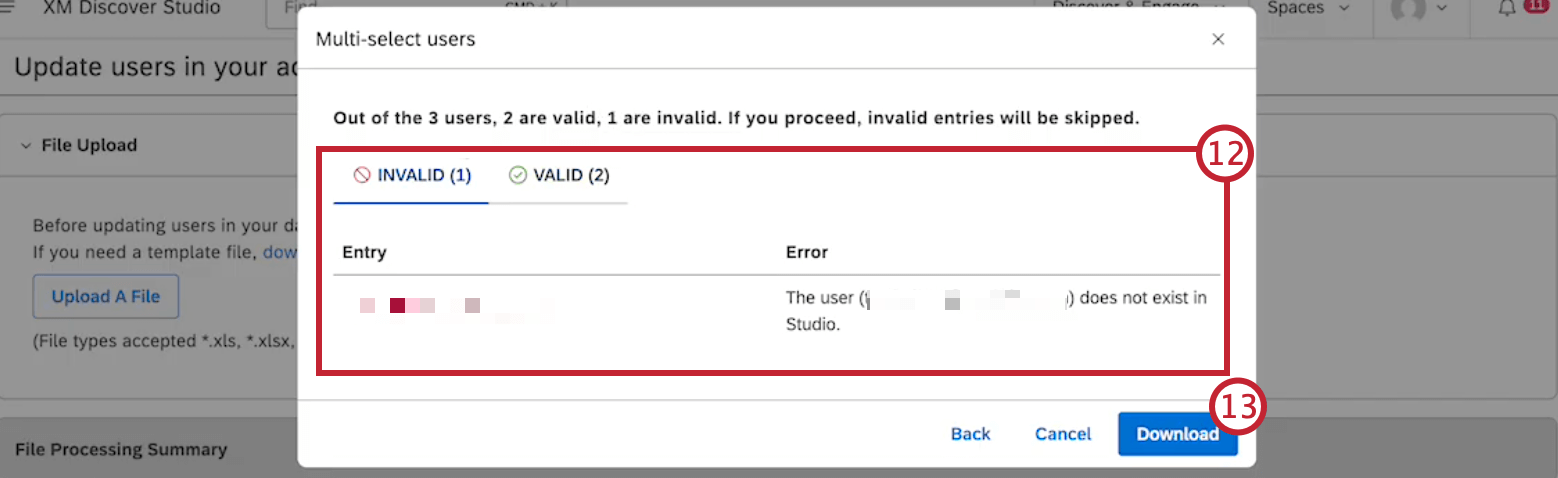The height and width of the screenshot is (478, 1558).
Task: Switch to the VALID (2) tab
Action: pyautogui.click(x=559, y=175)
